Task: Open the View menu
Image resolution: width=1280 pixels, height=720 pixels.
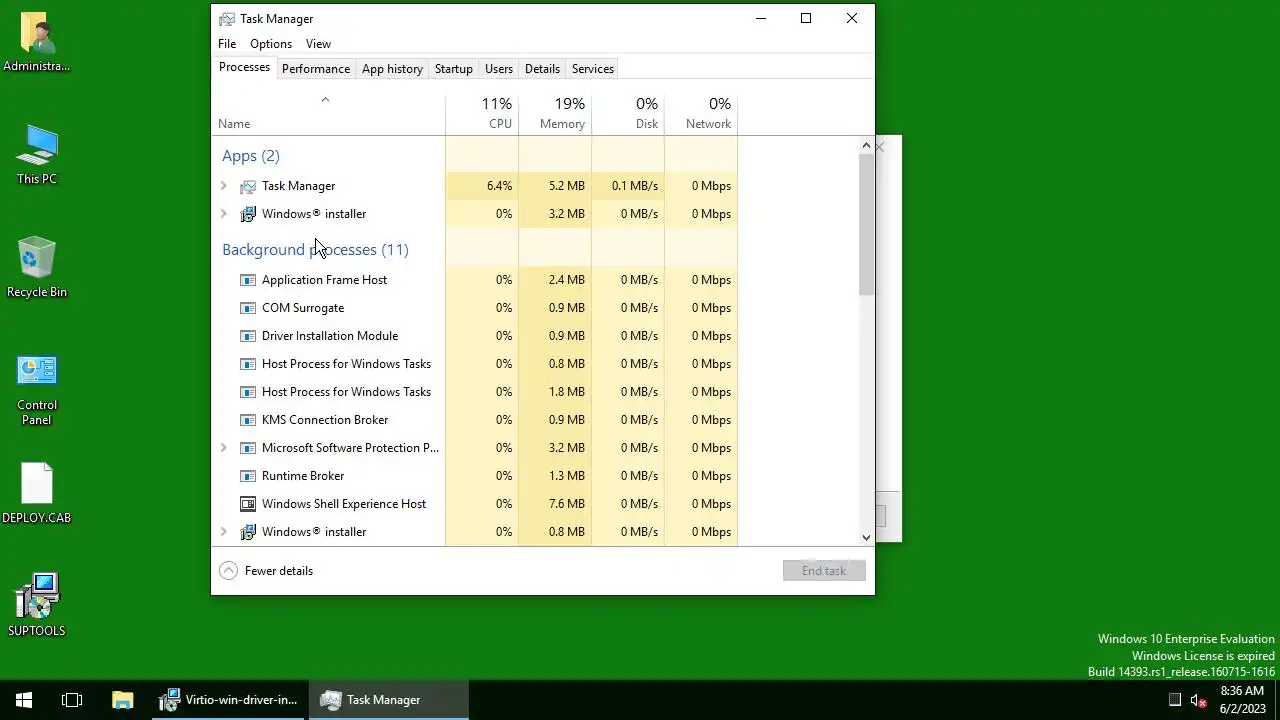Action: pos(318,44)
